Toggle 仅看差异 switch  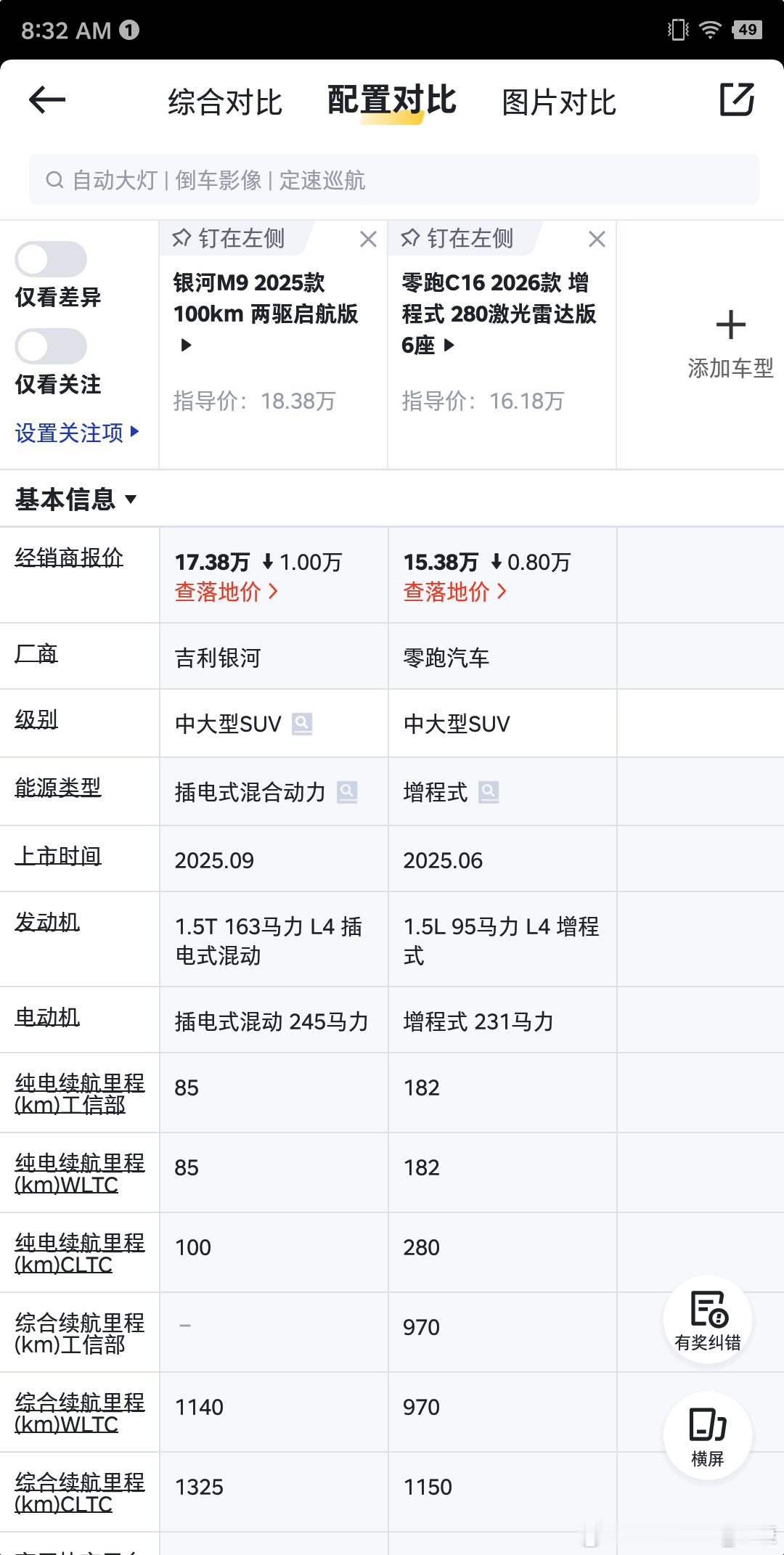coord(51,259)
